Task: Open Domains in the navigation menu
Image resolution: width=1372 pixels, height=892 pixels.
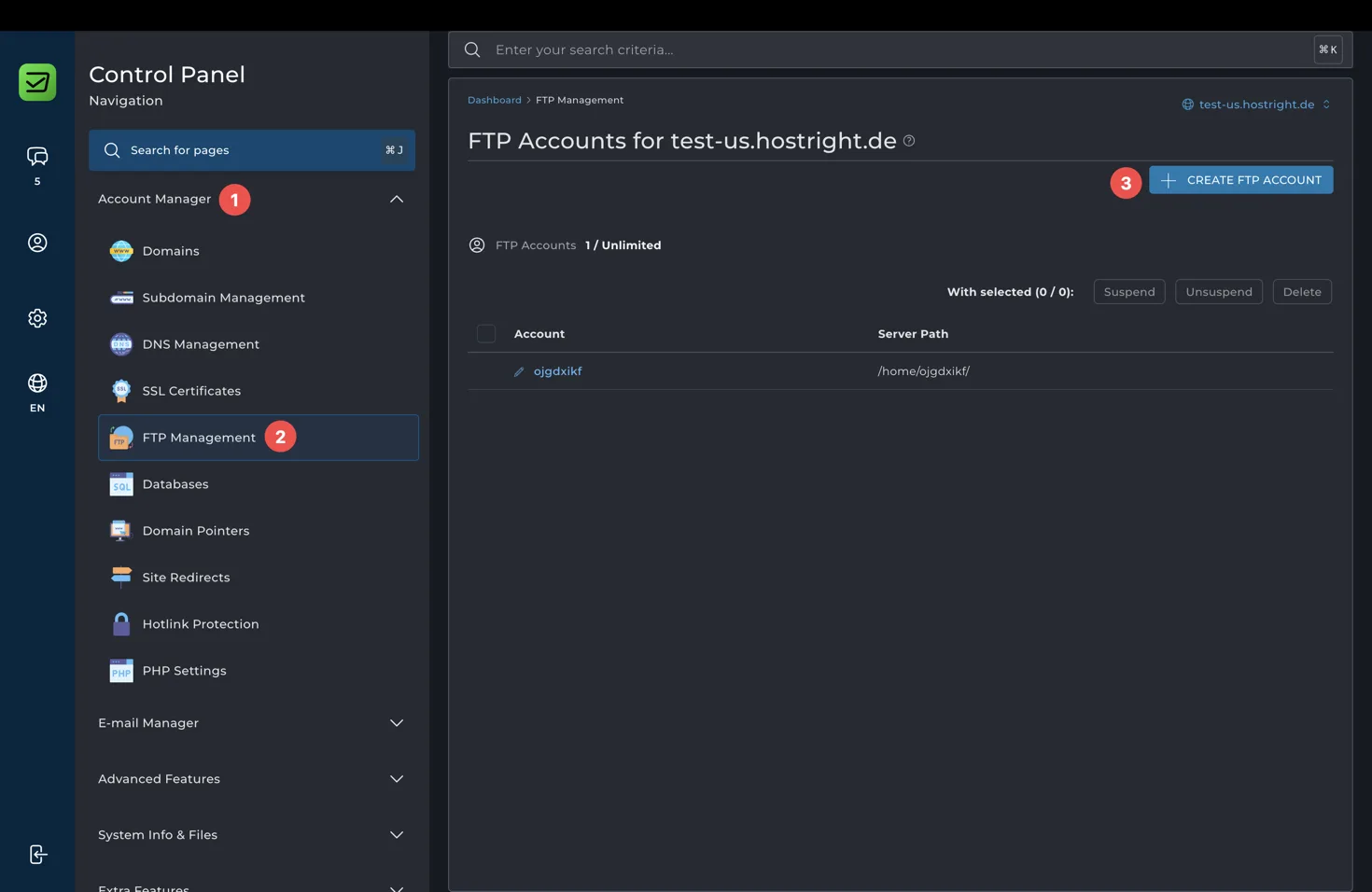Action: click(x=259, y=251)
